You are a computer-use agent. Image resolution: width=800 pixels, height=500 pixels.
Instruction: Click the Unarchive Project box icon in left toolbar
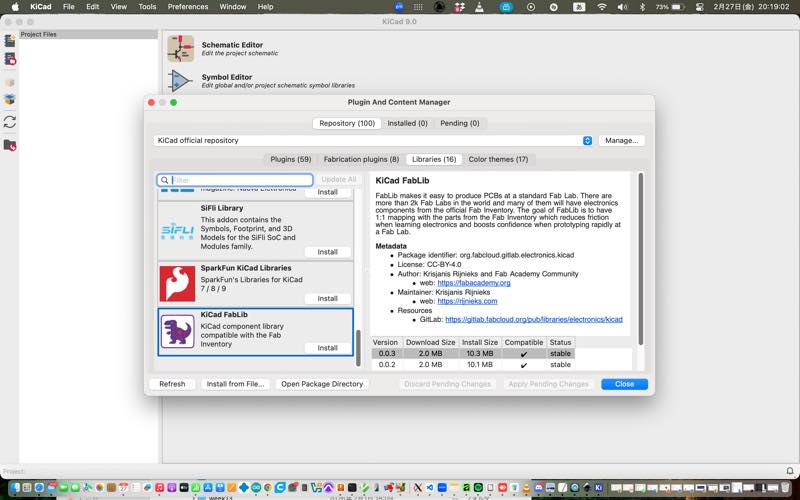10,99
